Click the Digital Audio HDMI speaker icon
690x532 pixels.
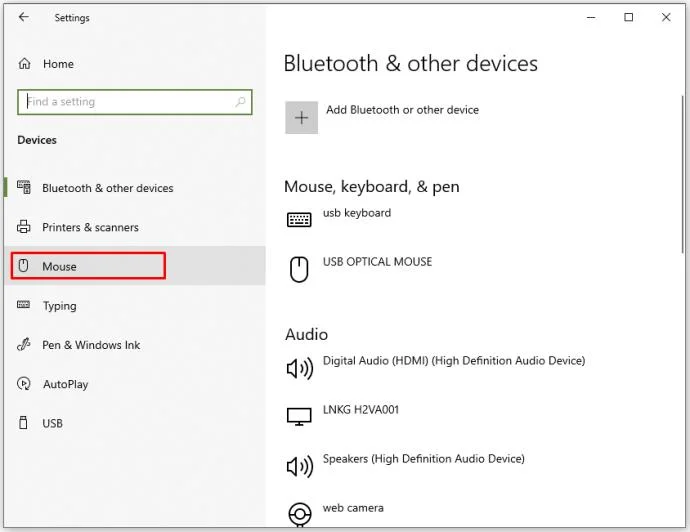(299, 368)
